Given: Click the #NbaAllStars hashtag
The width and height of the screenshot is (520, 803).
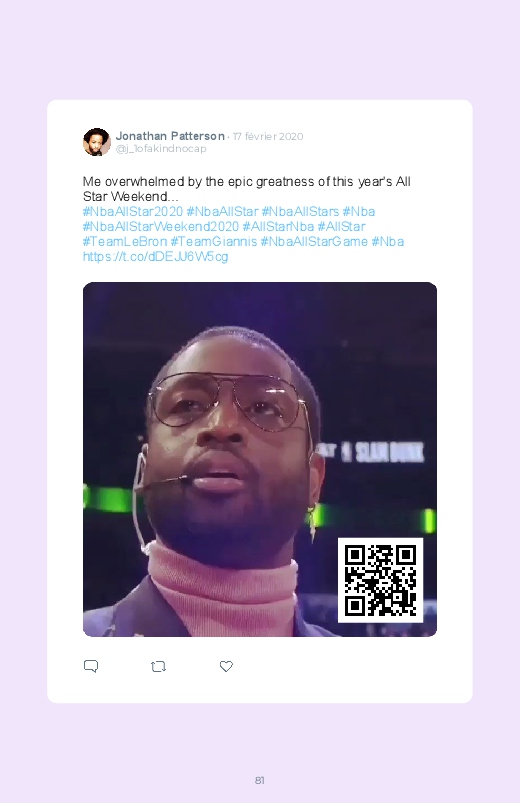Looking at the screenshot, I should tap(300, 212).
